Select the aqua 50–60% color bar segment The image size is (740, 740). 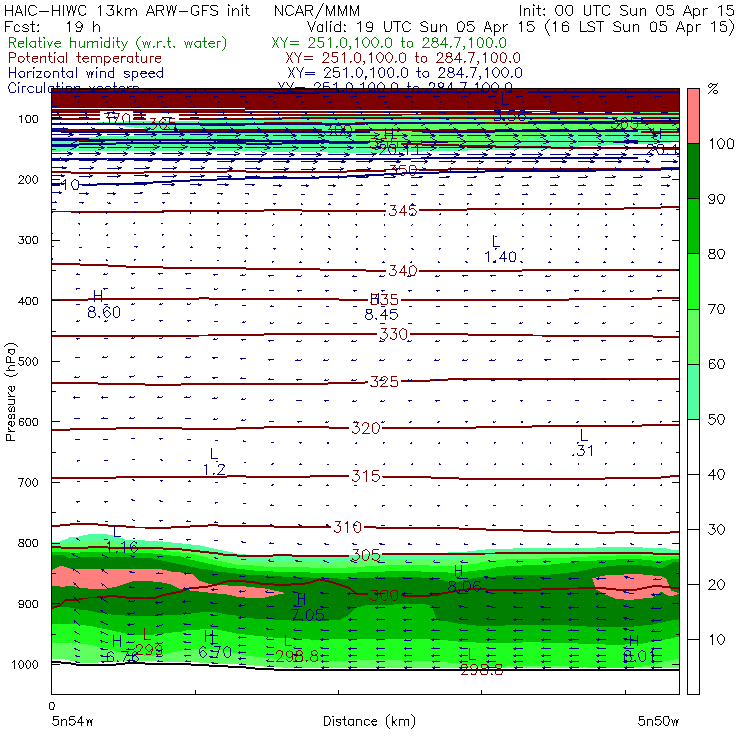coord(693,392)
